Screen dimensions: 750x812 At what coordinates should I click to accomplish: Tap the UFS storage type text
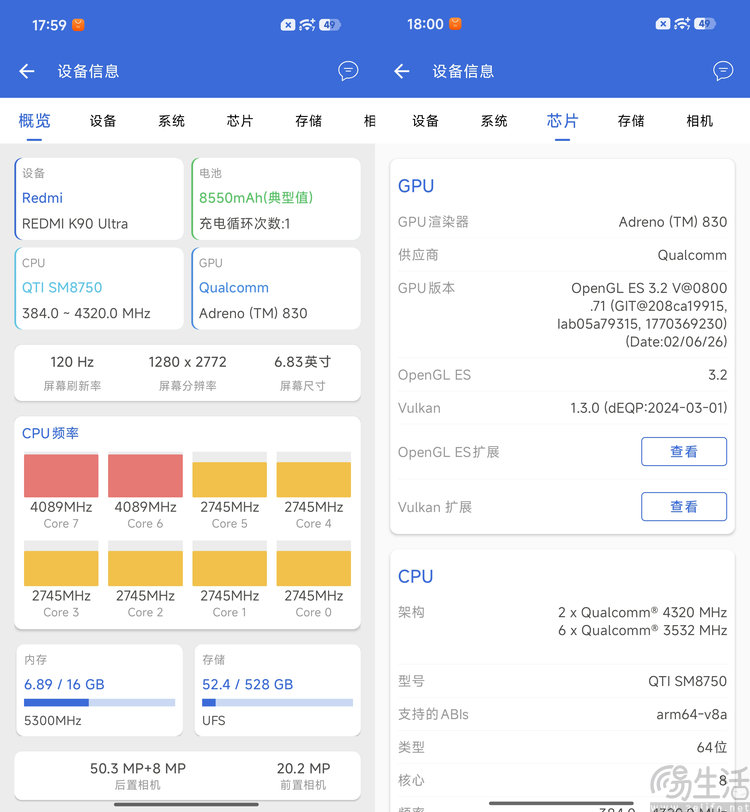click(214, 720)
